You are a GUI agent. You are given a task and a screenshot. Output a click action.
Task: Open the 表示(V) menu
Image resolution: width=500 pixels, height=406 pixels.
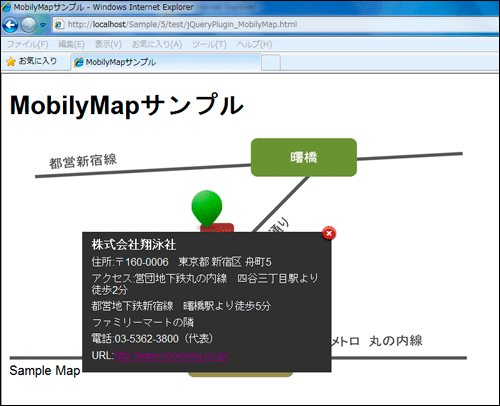point(108,44)
